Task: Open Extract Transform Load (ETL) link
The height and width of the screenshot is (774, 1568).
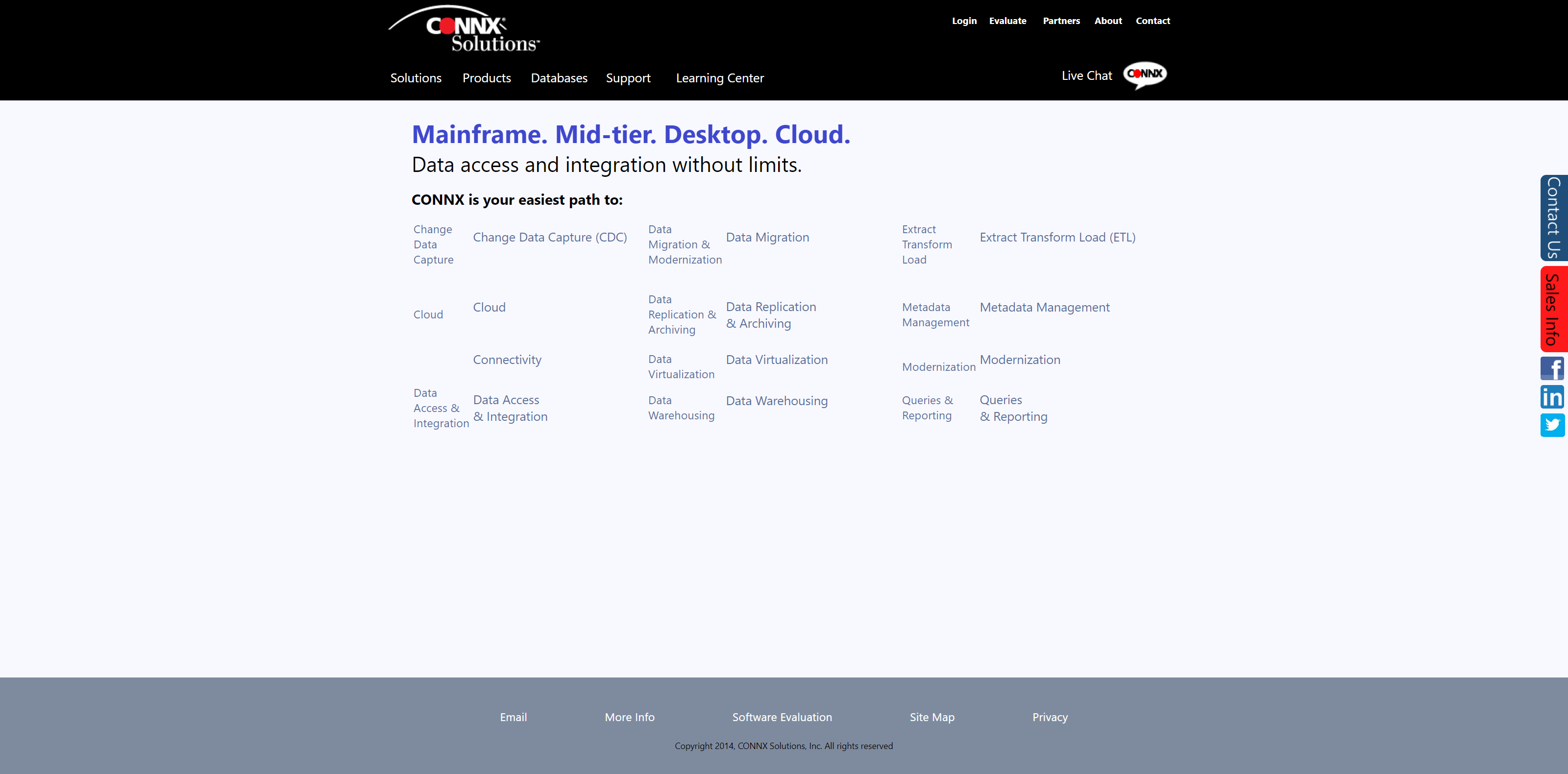Action: click(x=1057, y=237)
